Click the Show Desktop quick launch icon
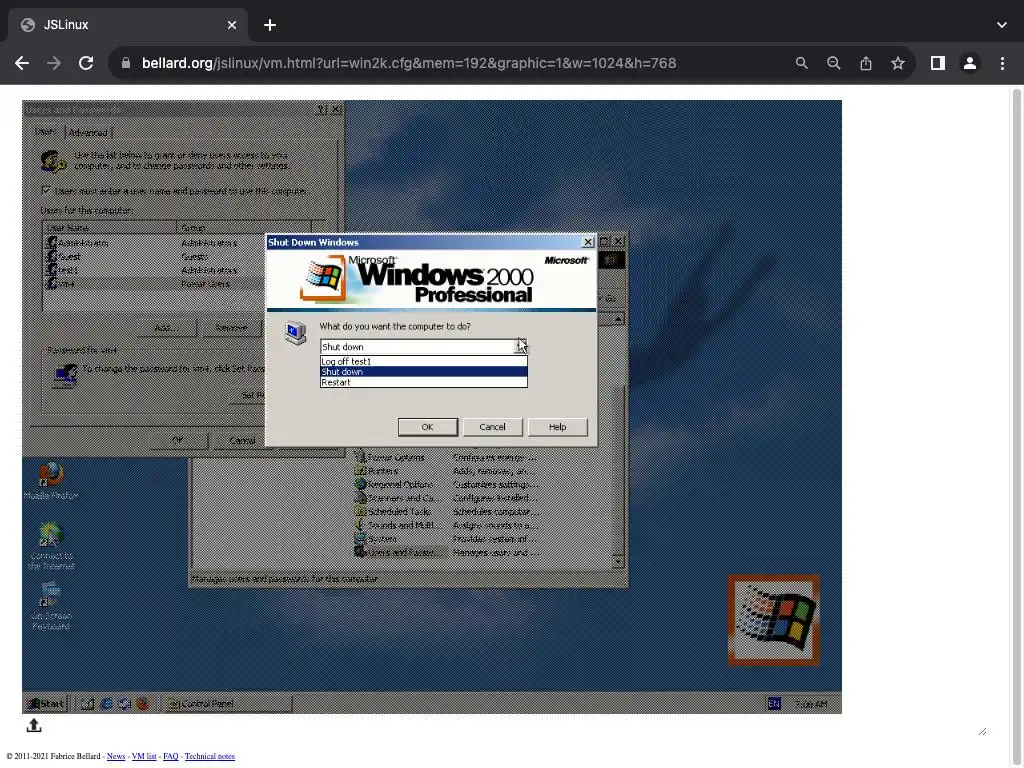Screen dimensions: 1024x768 click(88, 703)
